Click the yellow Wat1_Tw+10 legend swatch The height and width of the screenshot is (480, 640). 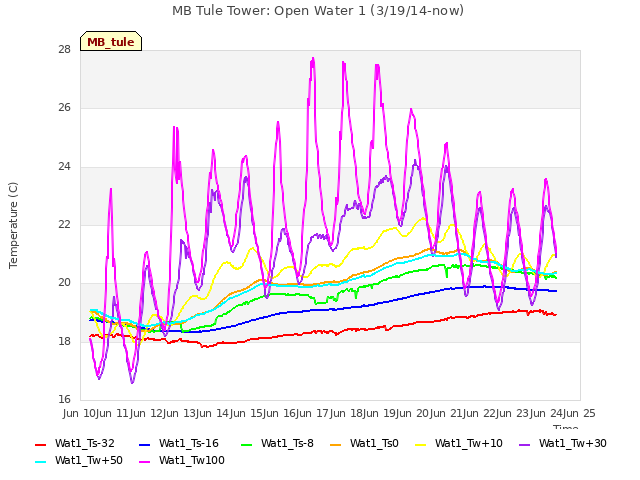[x=420, y=444]
